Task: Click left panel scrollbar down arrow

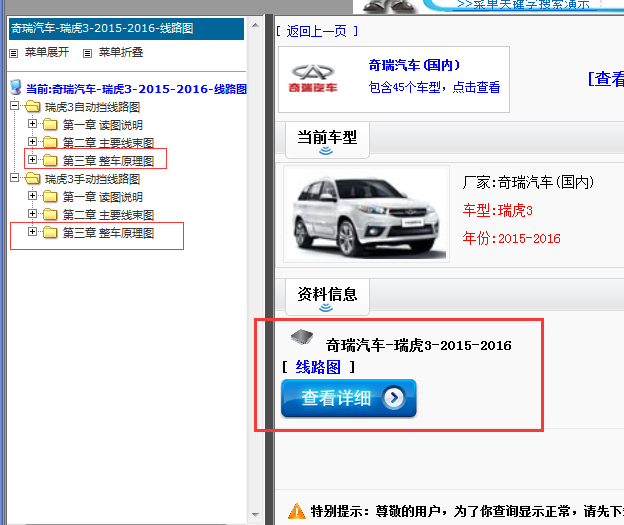Action: tap(255, 515)
